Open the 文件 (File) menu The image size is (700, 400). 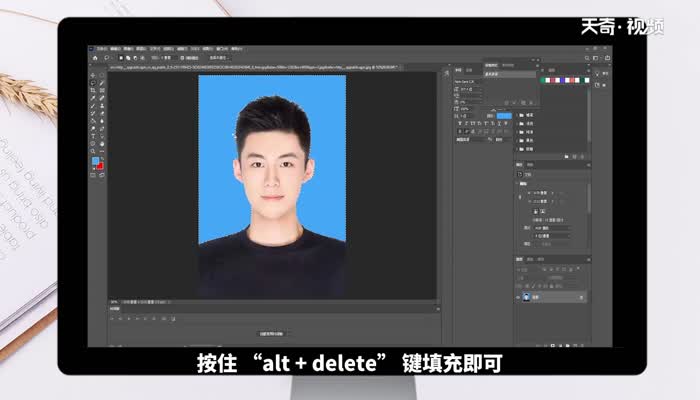click(102, 48)
